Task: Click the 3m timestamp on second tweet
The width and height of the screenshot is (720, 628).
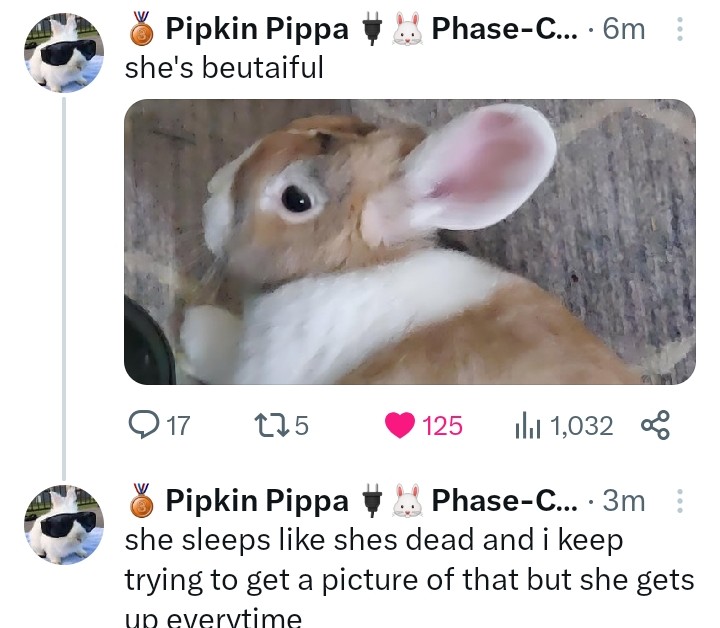Action: pos(624,501)
